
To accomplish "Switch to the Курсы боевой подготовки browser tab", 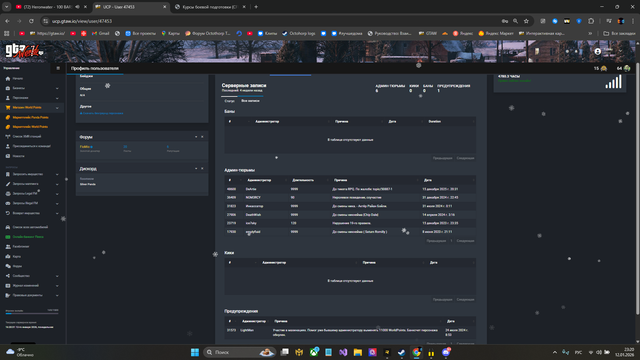I will point(211,7).
